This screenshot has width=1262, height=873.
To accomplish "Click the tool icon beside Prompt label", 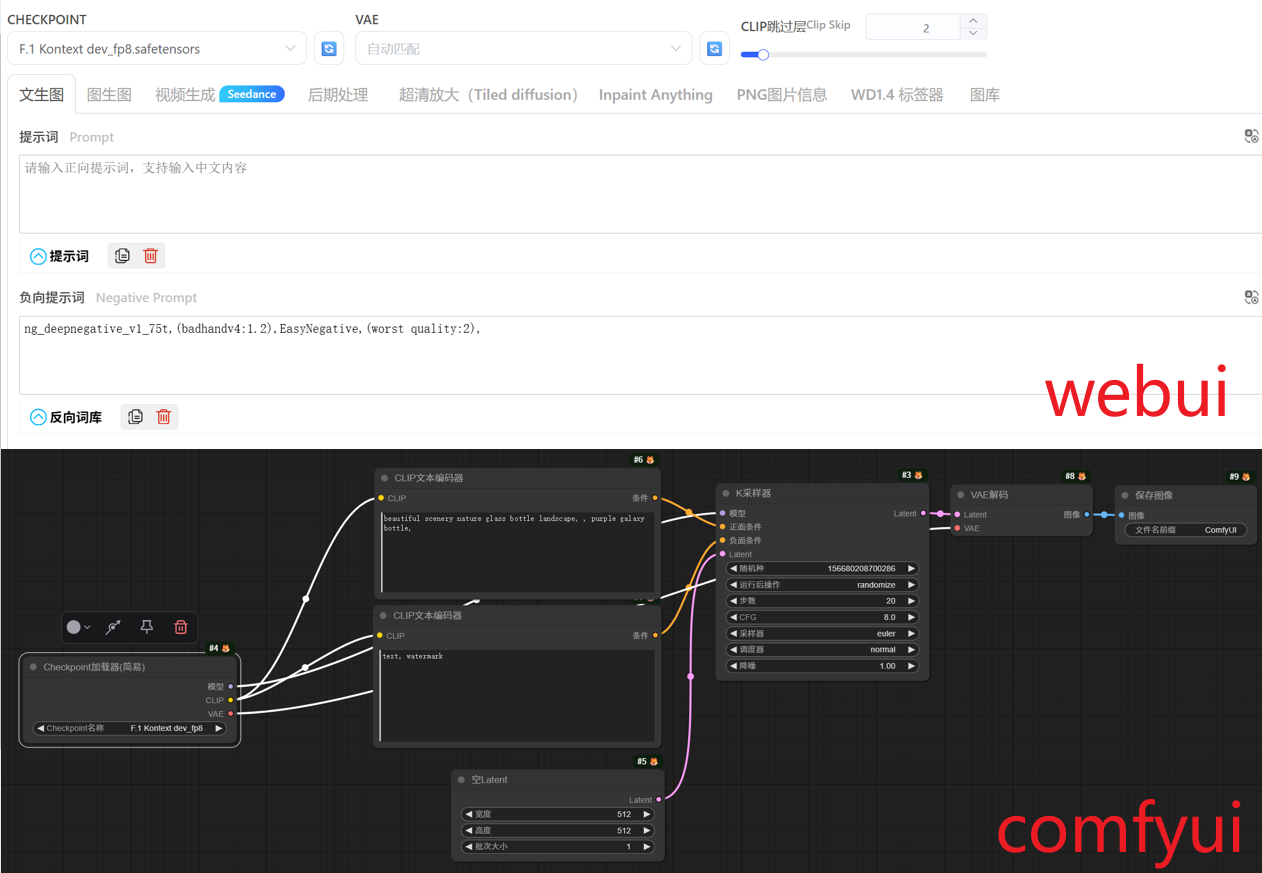I will click(x=1251, y=136).
